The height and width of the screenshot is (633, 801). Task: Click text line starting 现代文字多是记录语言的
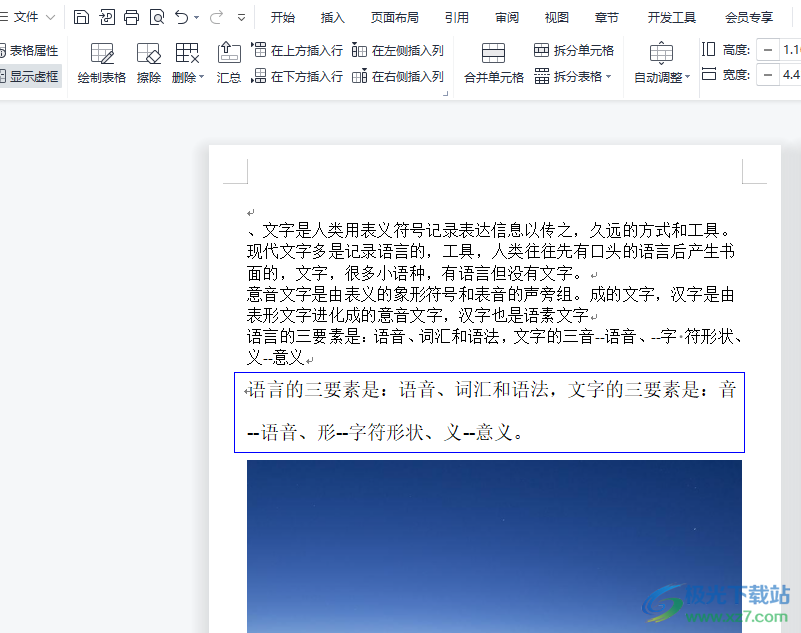click(490, 251)
